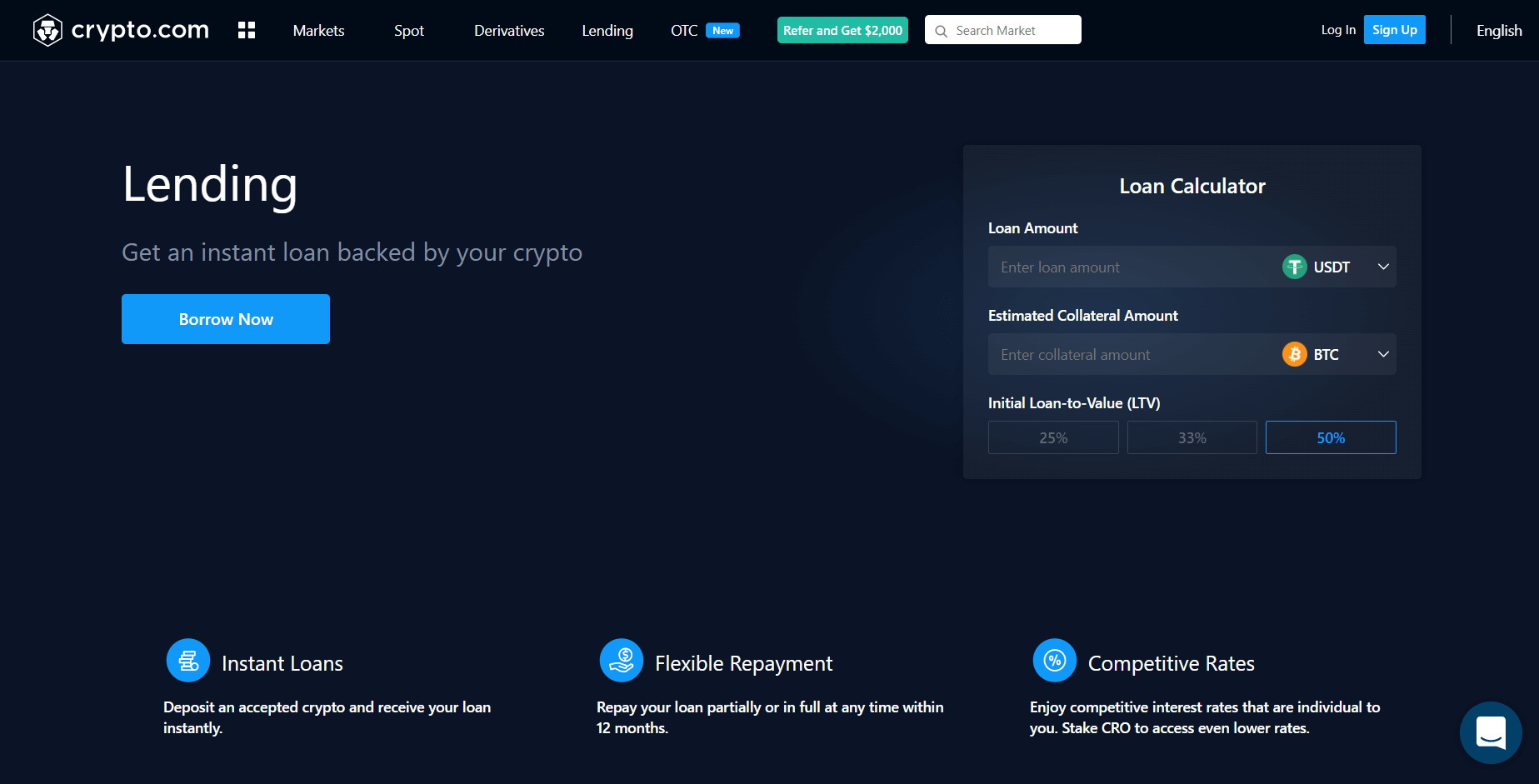Select 50% initial LTV option
The width and height of the screenshot is (1539, 784).
(1331, 437)
